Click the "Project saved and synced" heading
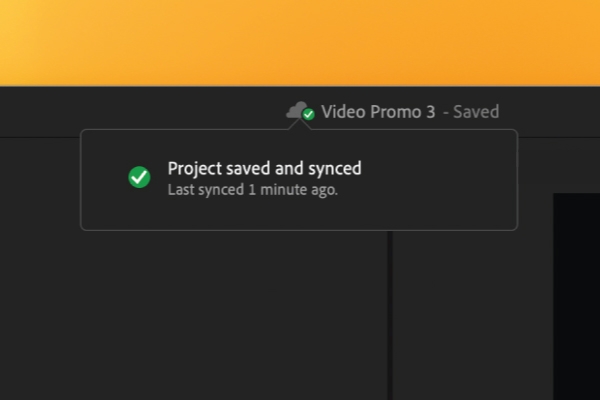The image size is (600, 400). point(264,168)
